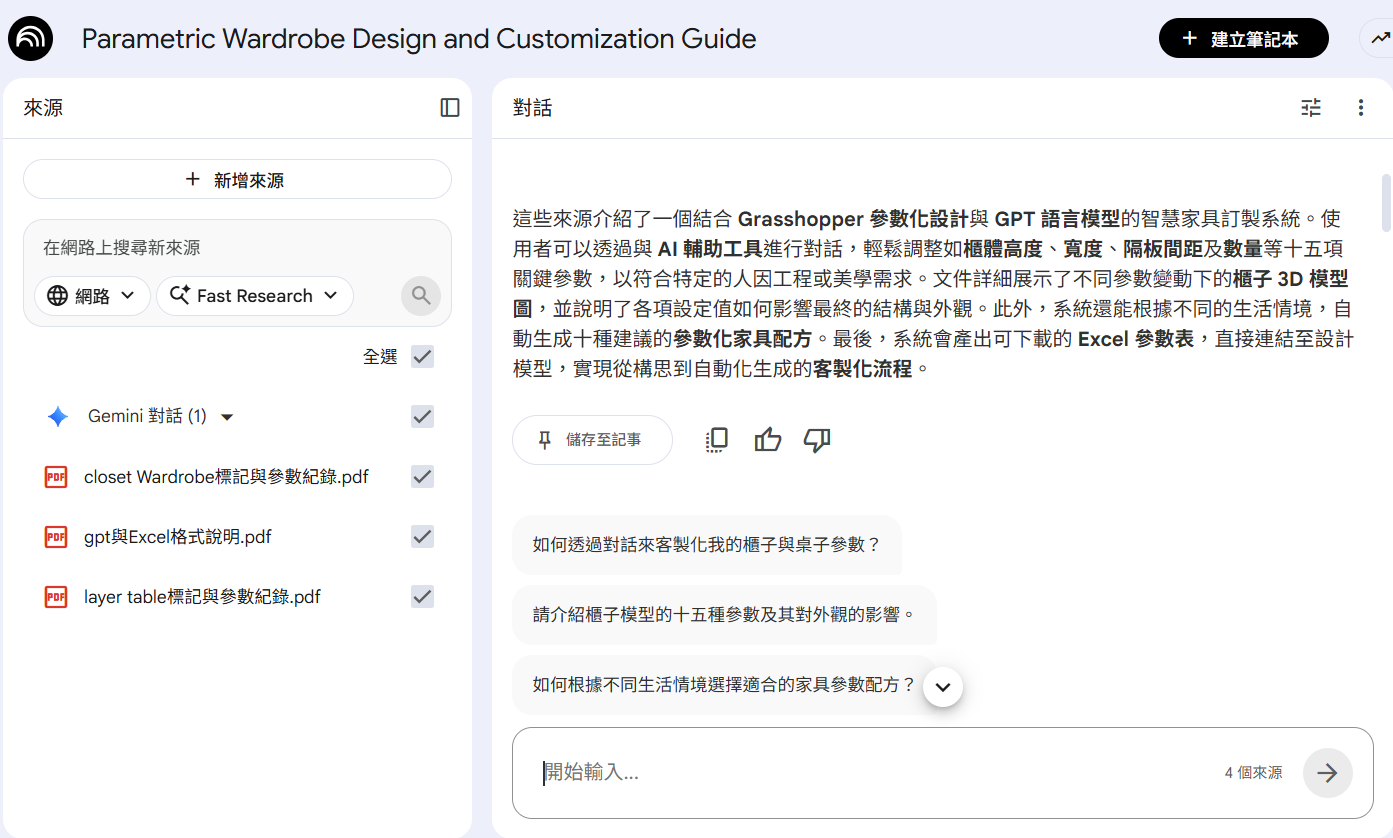Click the Gemini star icon
The width and height of the screenshot is (1393, 838).
[x=58, y=417]
